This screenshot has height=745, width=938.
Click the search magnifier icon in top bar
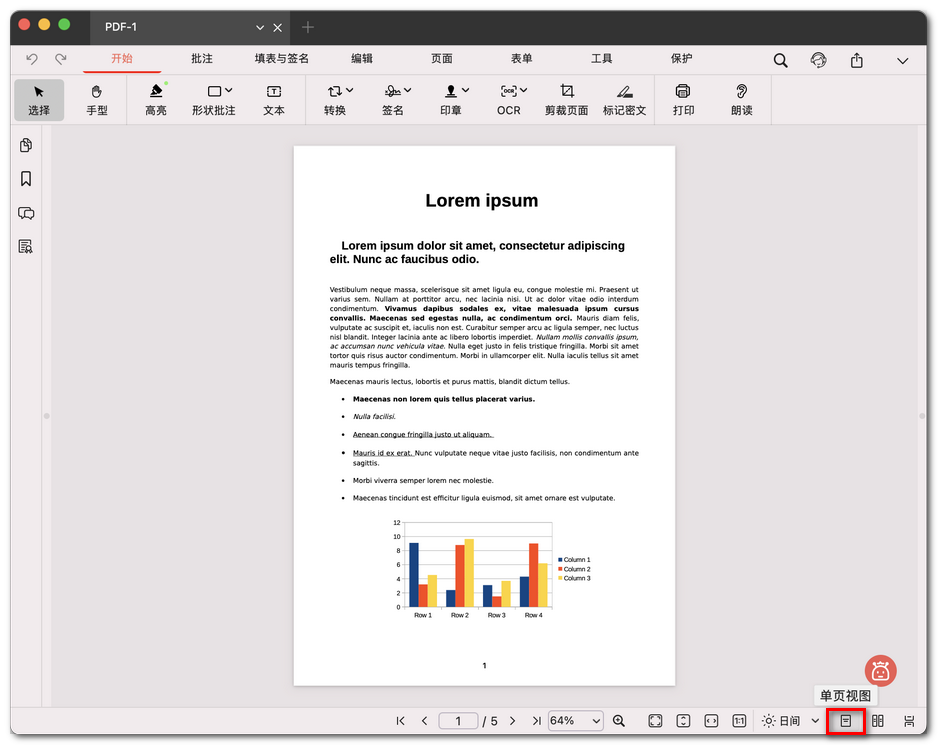point(780,60)
